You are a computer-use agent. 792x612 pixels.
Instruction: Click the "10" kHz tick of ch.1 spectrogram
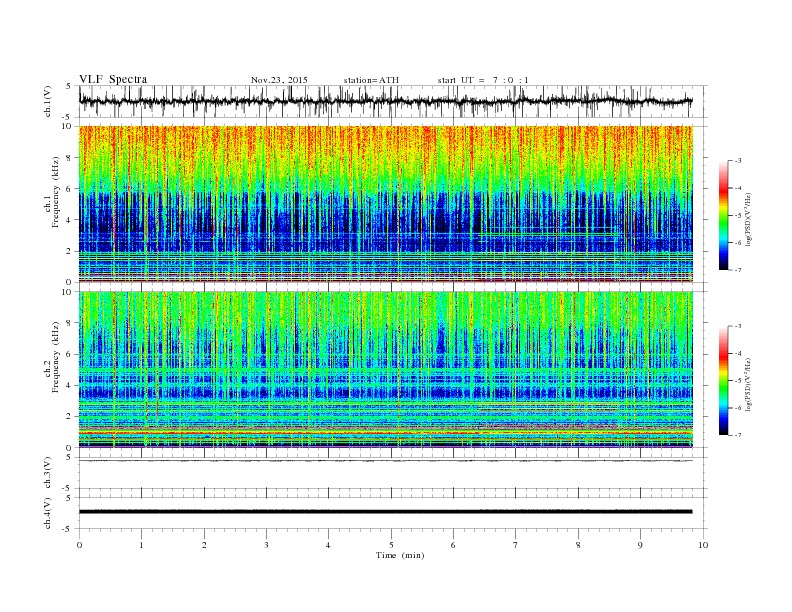(x=67, y=127)
